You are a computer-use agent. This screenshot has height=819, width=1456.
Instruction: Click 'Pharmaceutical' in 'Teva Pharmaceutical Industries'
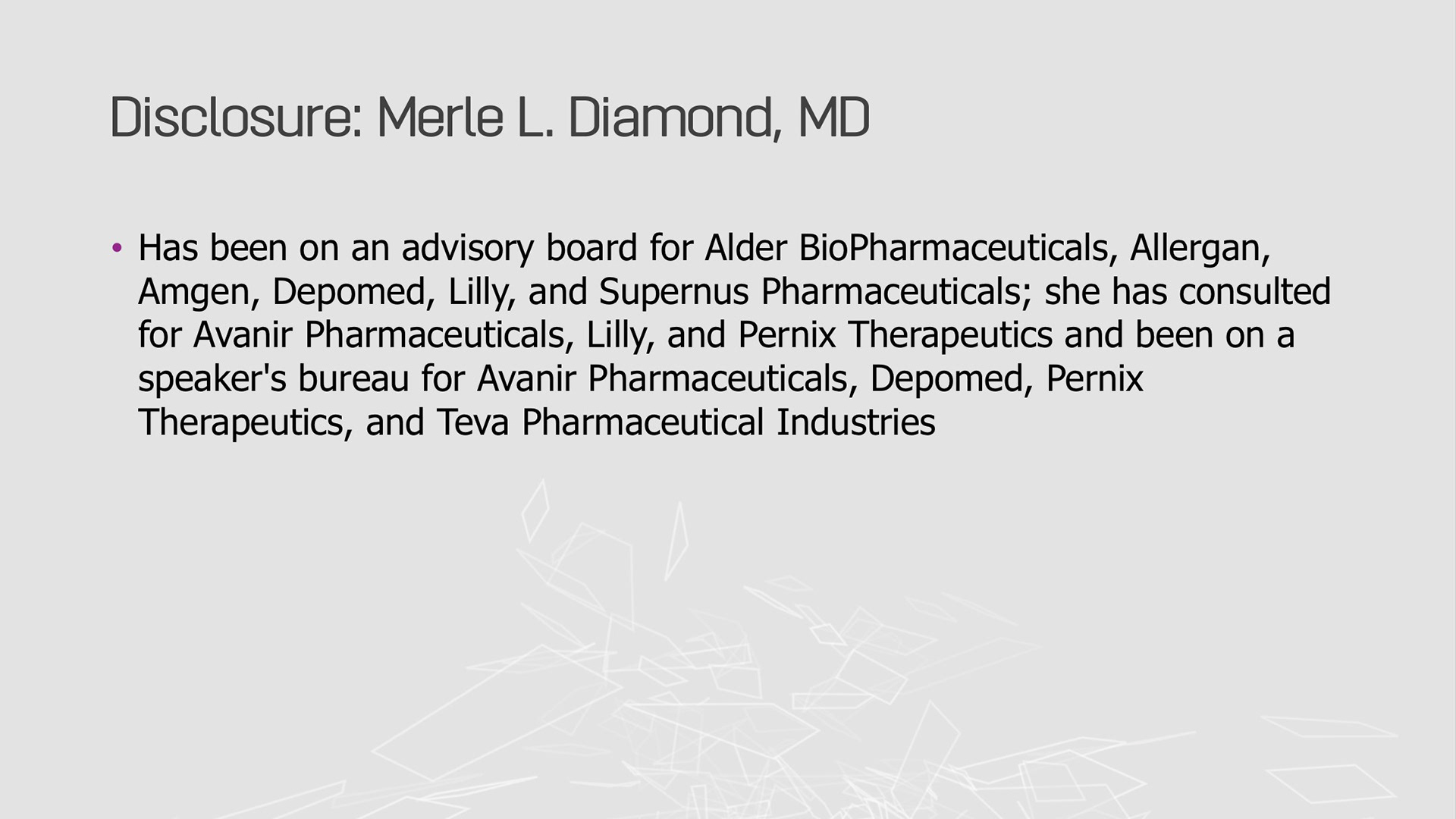(643, 422)
